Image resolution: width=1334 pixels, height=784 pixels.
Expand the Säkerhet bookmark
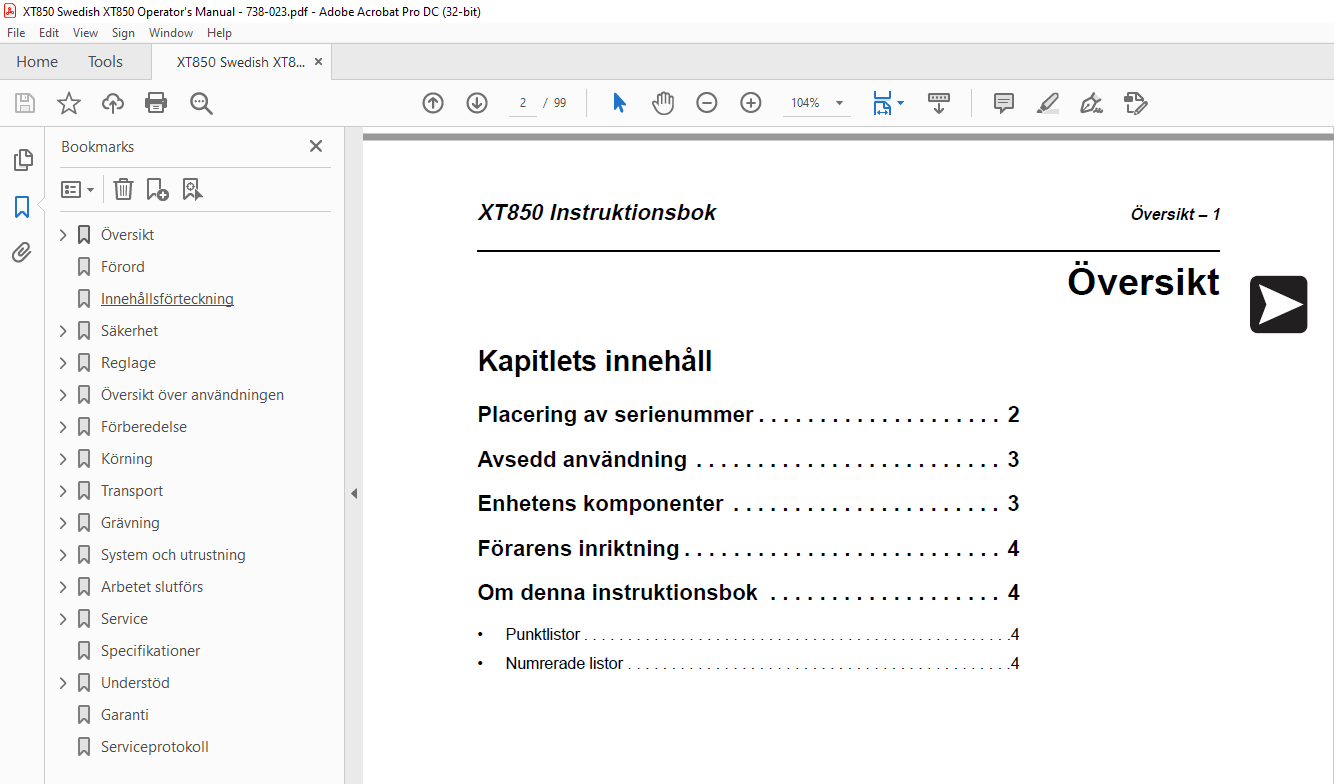pyautogui.click(x=63, y=331)
